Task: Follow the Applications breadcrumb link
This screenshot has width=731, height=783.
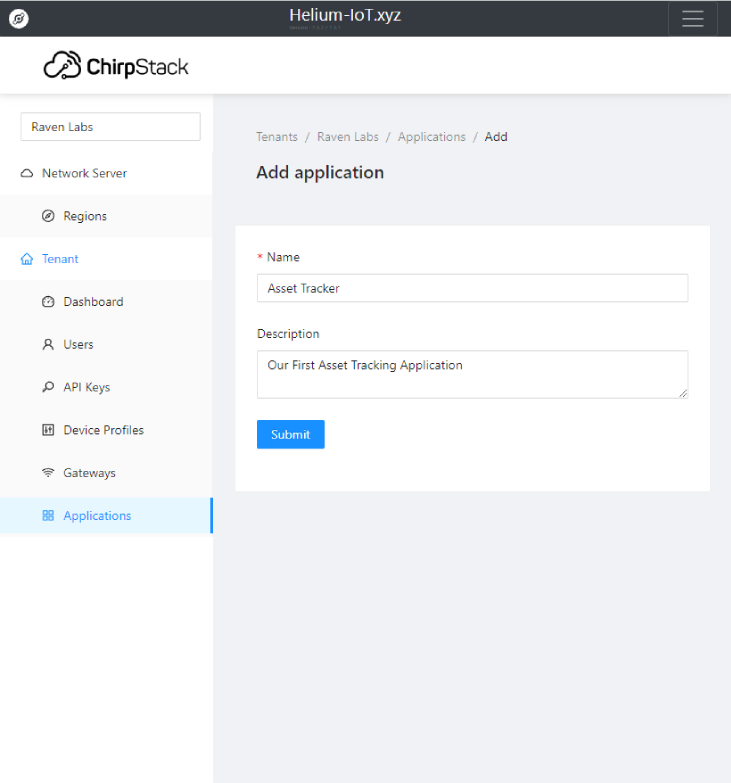Action: [x=431, y=137]
